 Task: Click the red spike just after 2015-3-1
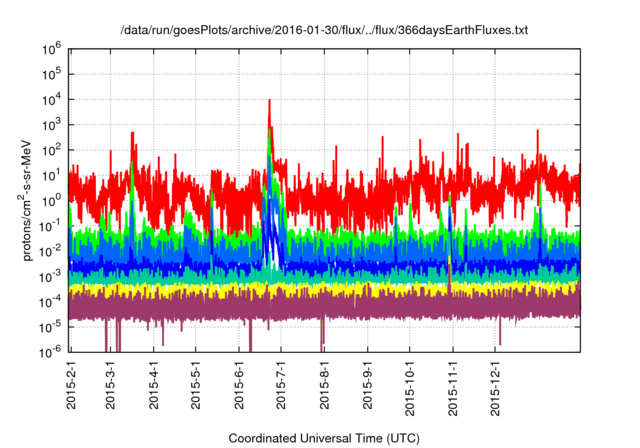pos(132,134)
